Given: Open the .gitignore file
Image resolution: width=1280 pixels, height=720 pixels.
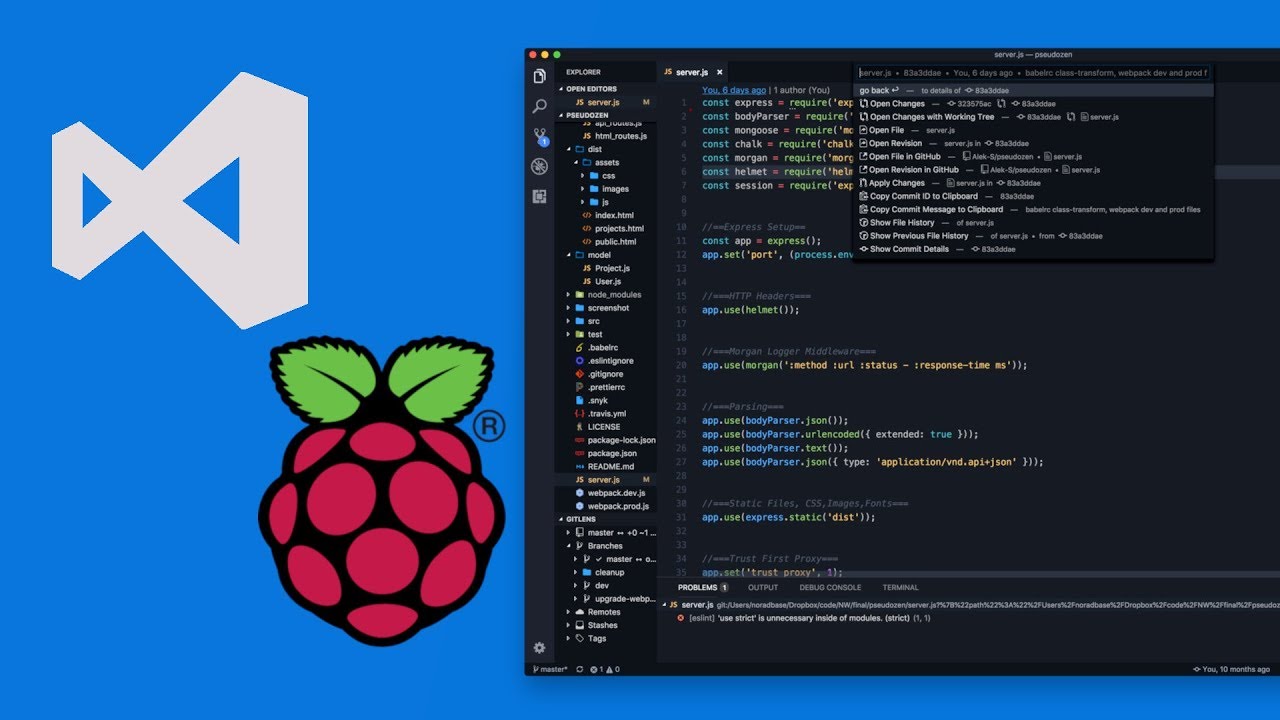Looking at the screenshot, I should click(x=605, y=374).
